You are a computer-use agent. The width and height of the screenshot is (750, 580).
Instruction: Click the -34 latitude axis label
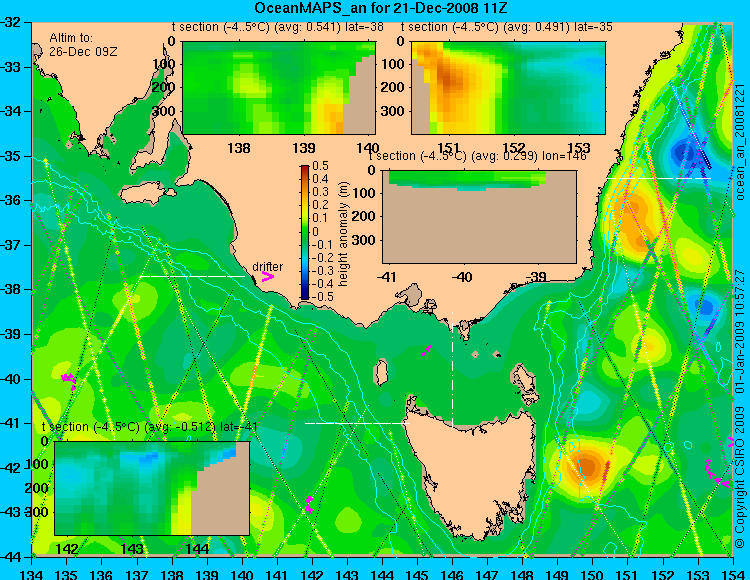coord(11,111)
